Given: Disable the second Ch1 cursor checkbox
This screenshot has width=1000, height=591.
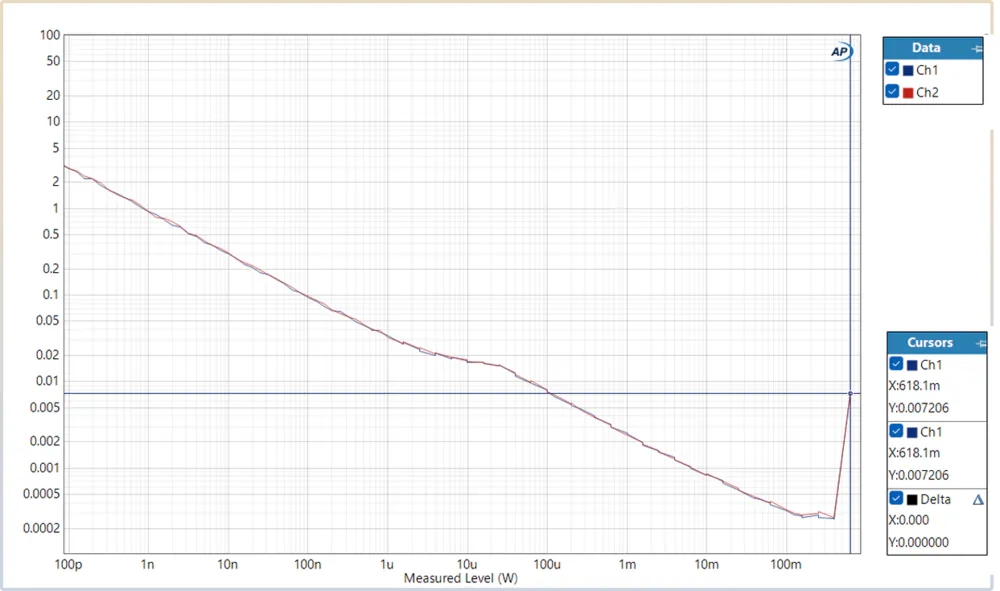Looking at the screenshot, I should point(896,432).
